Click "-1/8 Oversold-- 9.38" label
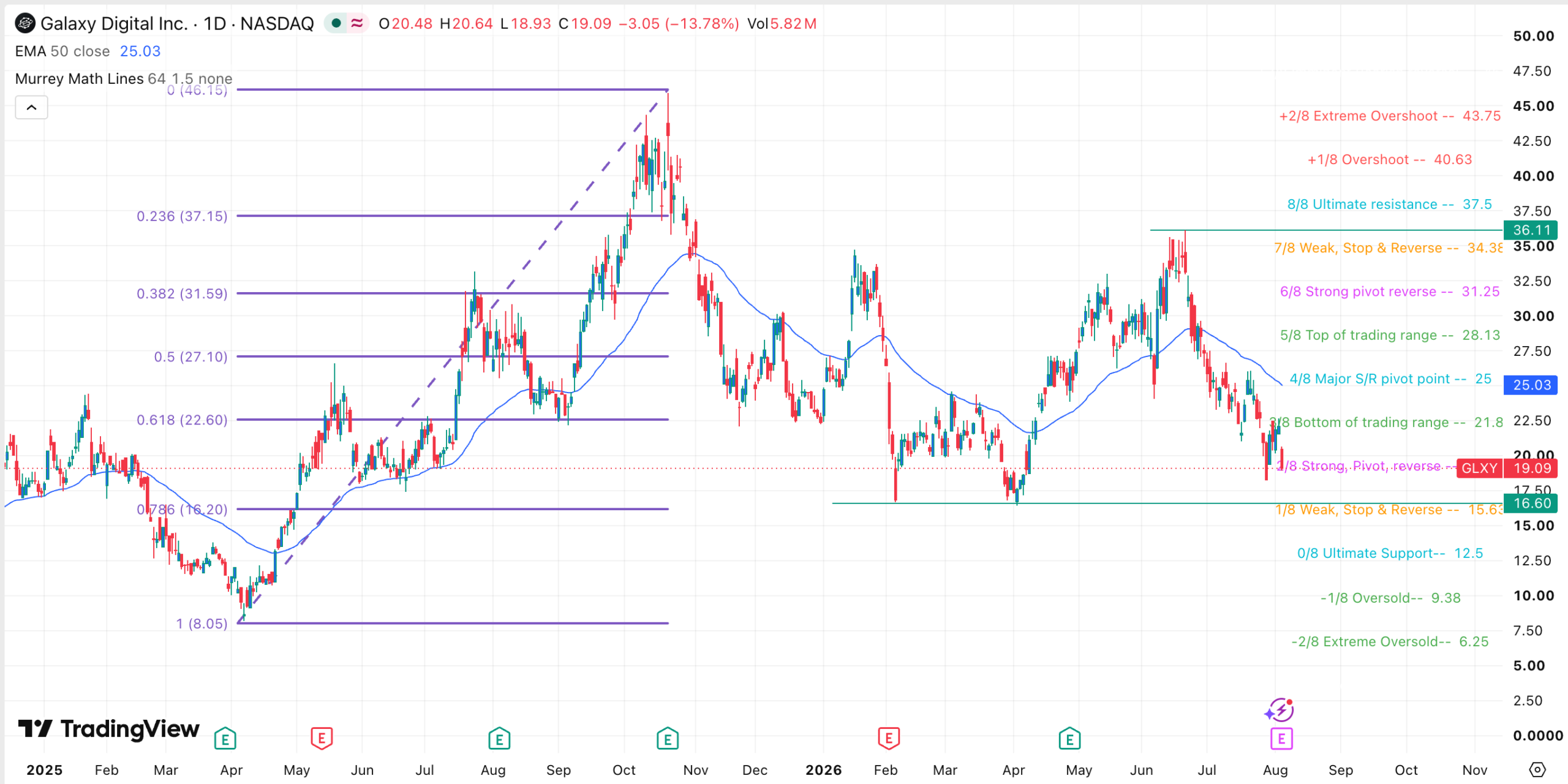The height and width of the screenshot is (784, 1568). [x=1390, y=598]
